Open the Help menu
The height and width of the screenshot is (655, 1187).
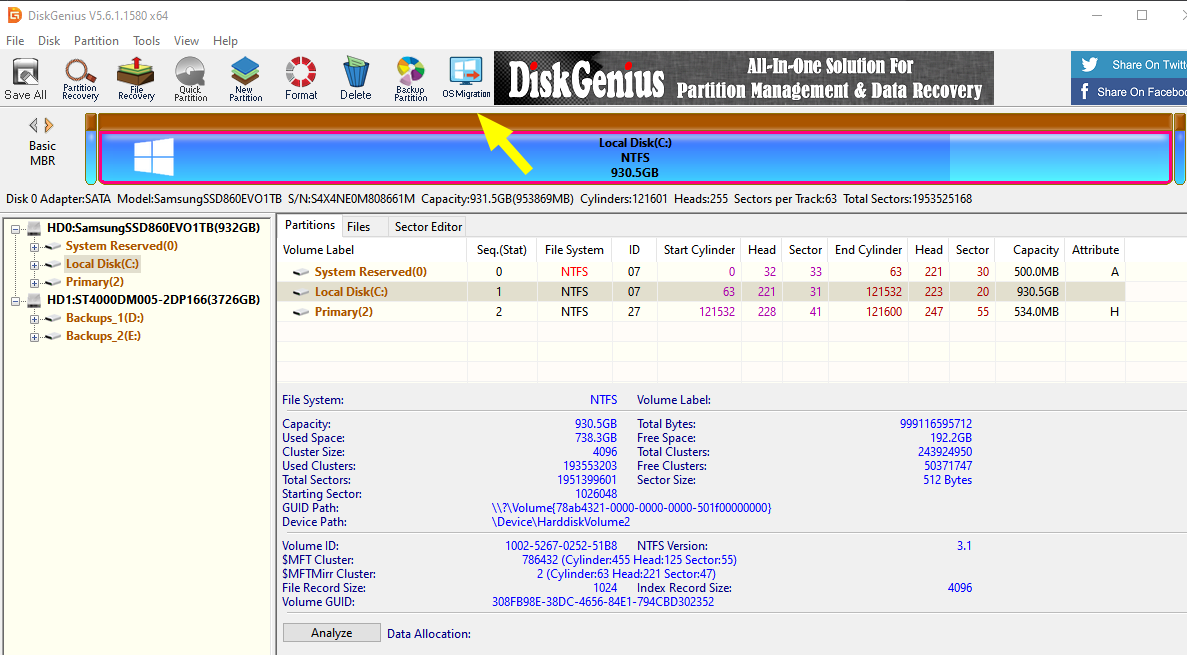(x=225, y=41)
